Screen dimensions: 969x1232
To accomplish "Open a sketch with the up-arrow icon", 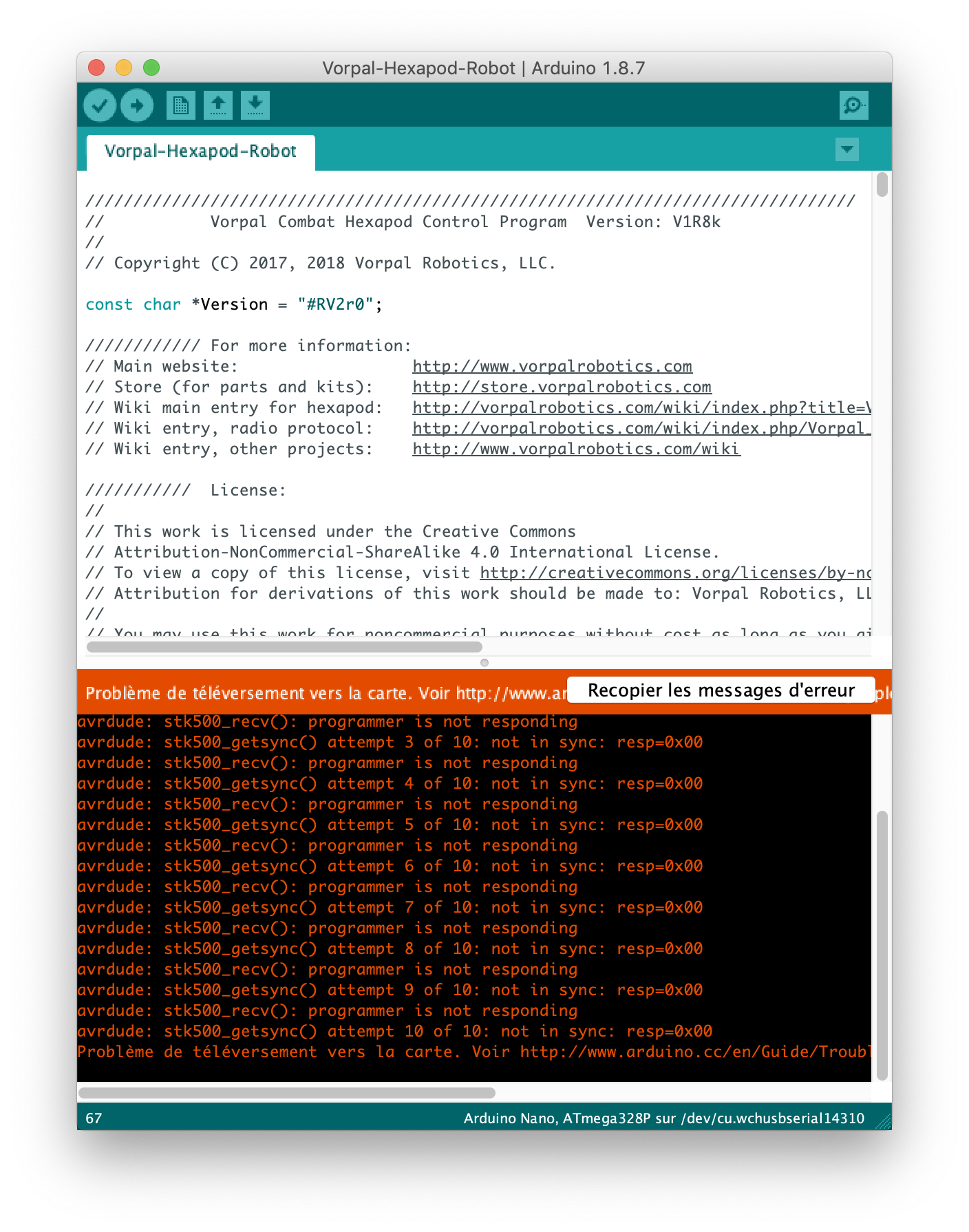I will [x=218, y=105].
